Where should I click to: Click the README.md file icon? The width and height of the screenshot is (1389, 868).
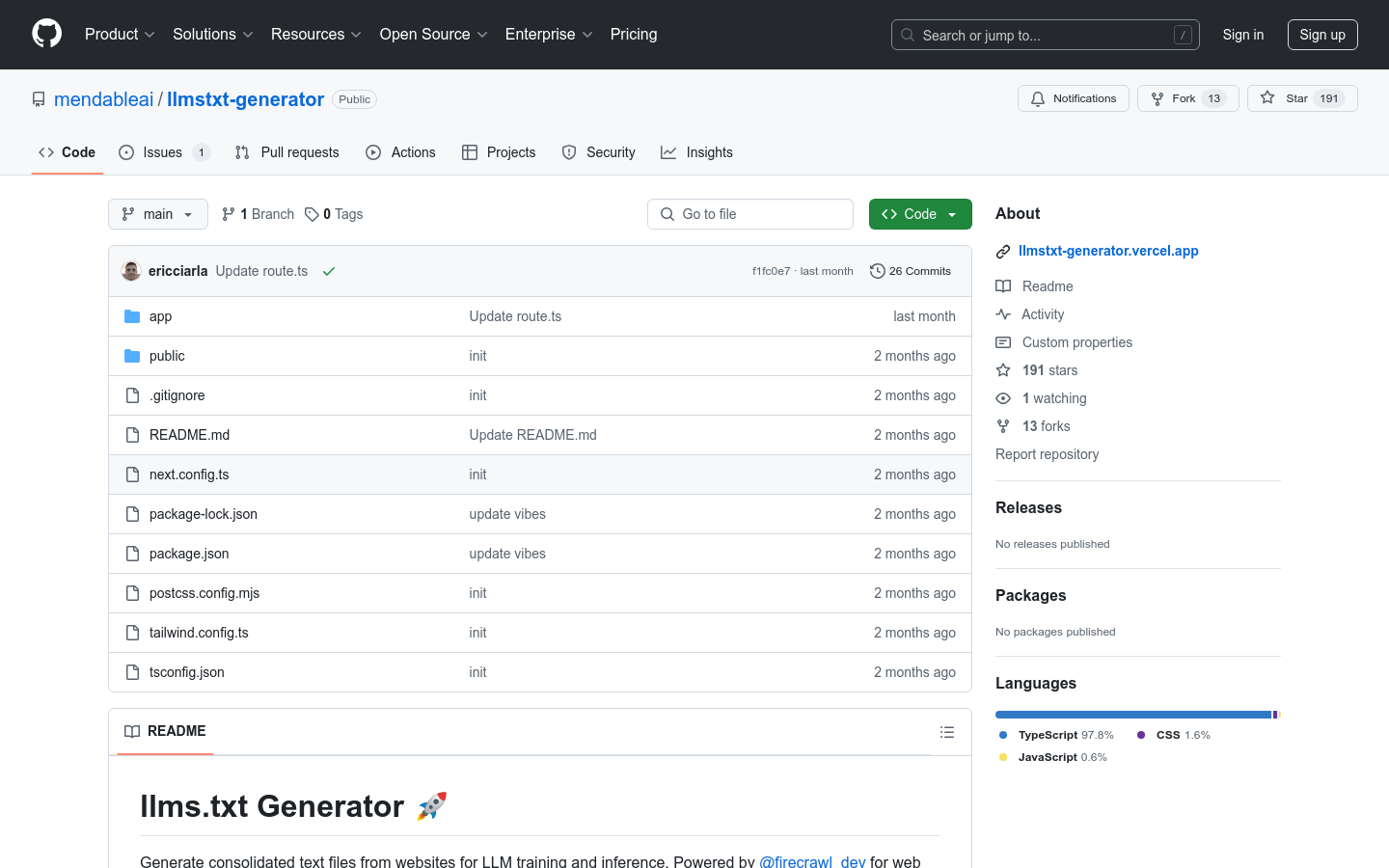coord(133,435)
